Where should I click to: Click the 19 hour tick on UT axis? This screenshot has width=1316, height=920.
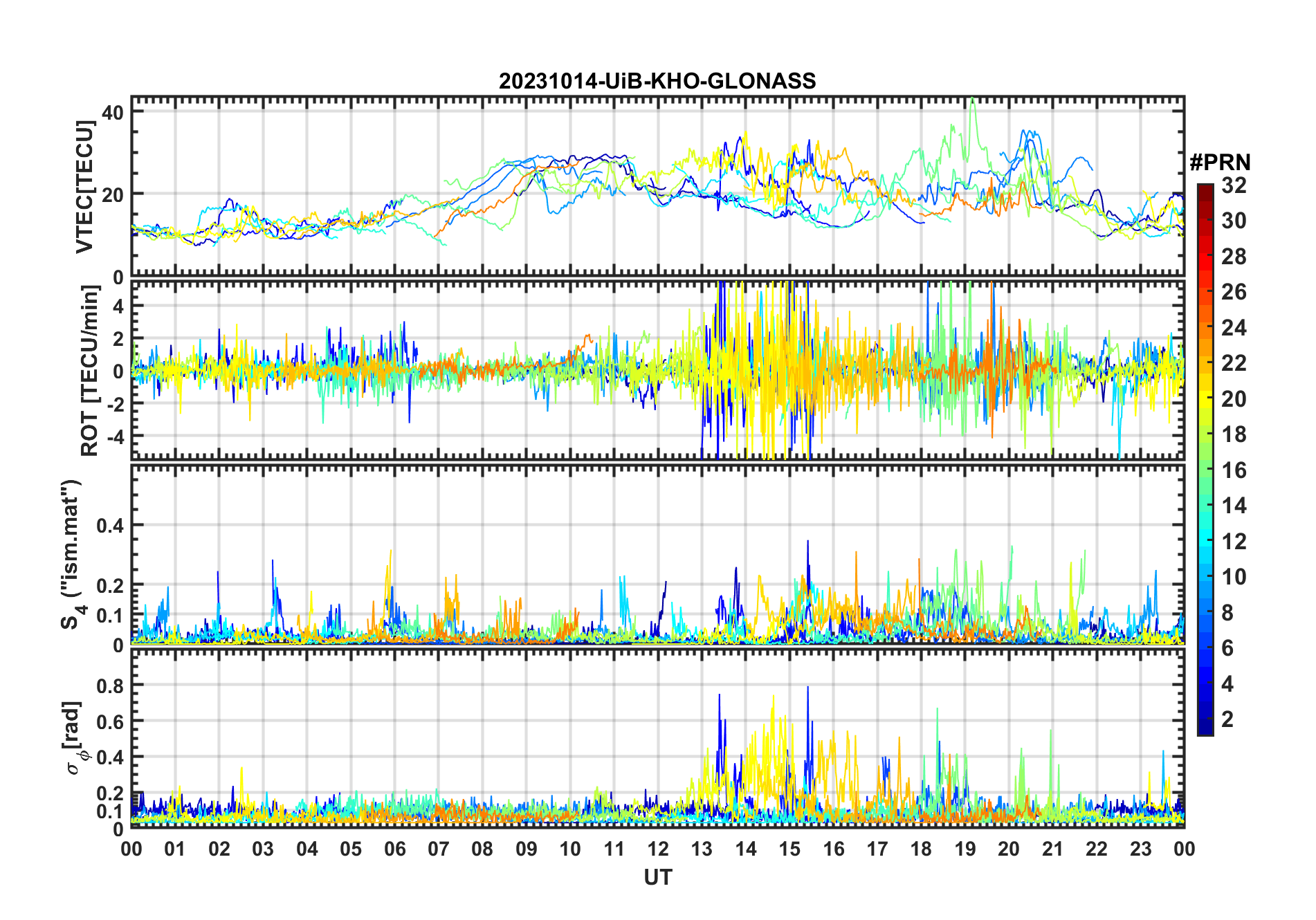click(965, 849)
